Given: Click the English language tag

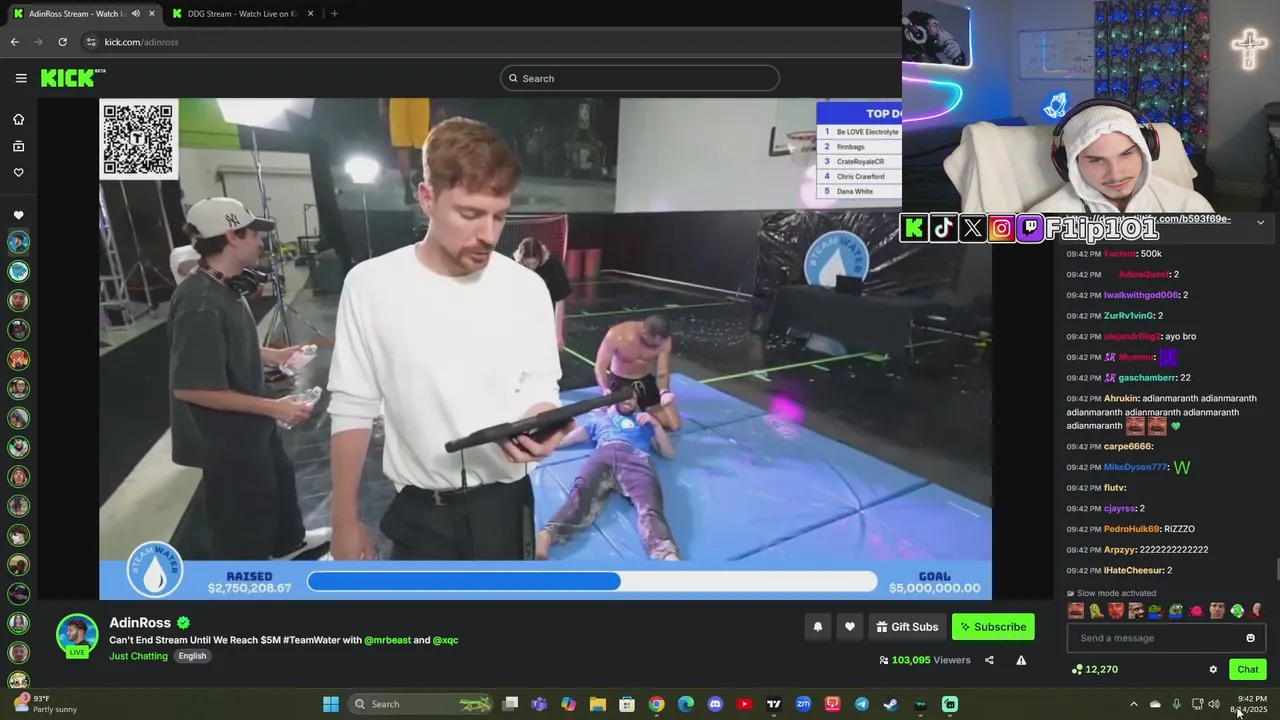Looking at the screenshot, I should pos(192,656).
